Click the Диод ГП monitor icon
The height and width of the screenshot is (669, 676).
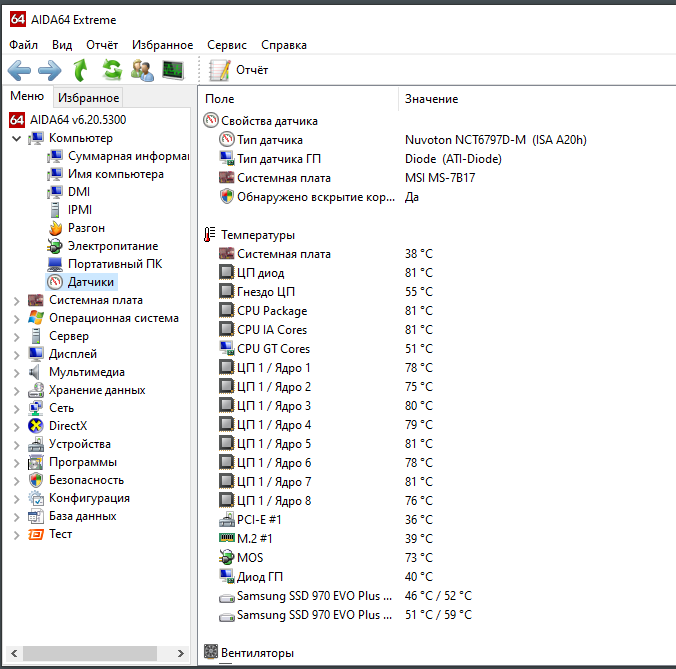(x=227, y=576)
